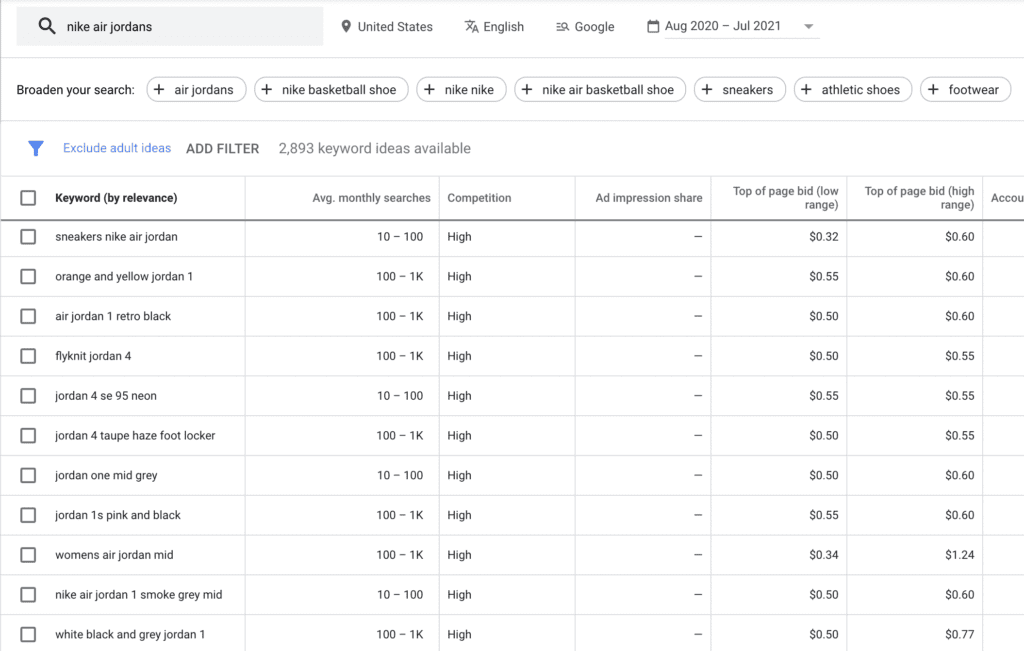The height and width of the screenshot is (651, 1024).
Task: Click plus icon on nike air basketball shoe chip
Action: point(527,89)
